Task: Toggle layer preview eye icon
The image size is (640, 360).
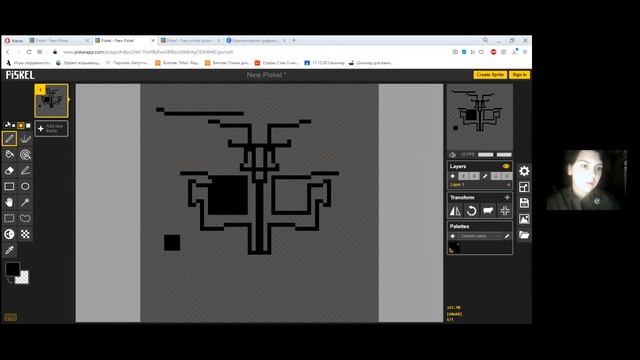Action: point(506,166)
